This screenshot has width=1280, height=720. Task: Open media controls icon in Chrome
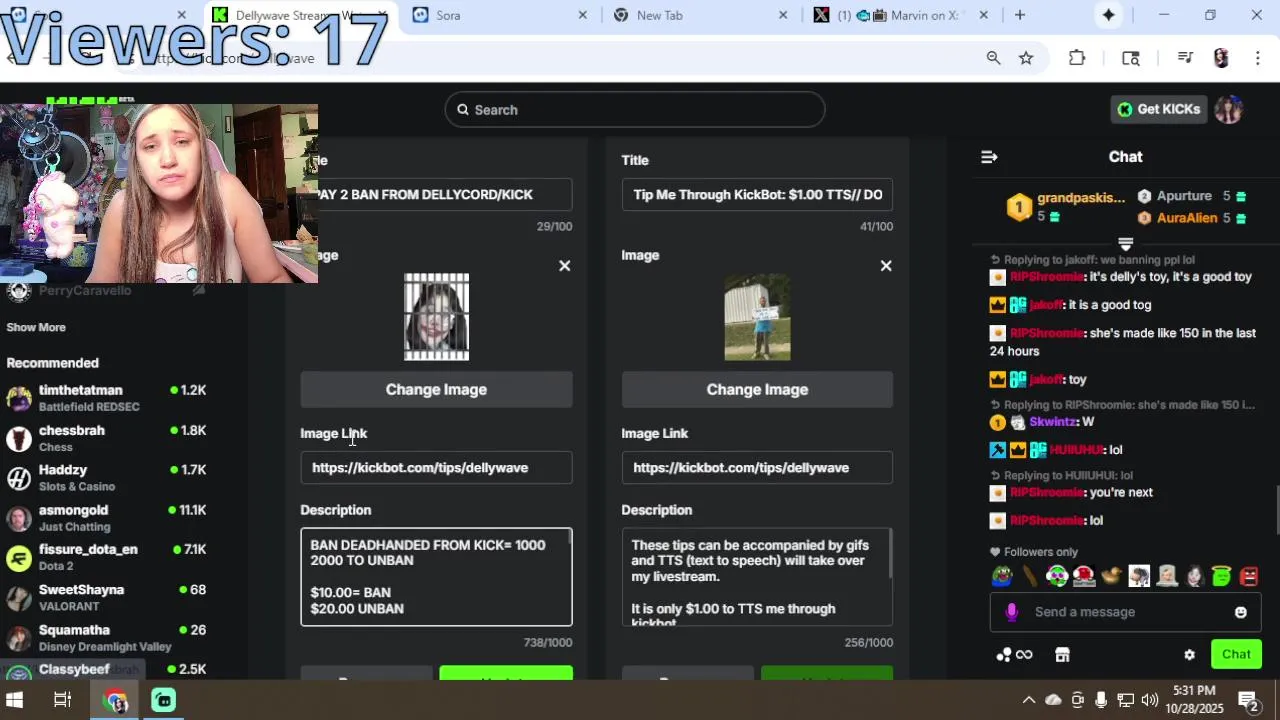1185,58
